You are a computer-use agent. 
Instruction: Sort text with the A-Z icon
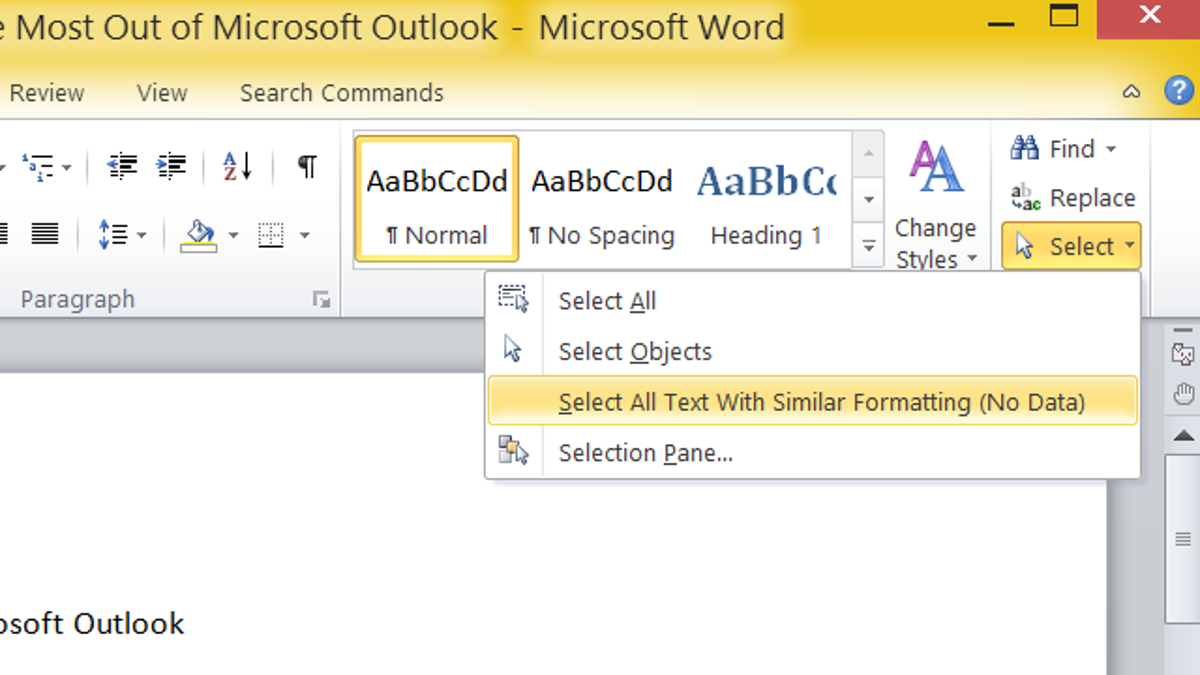(x=237, y=166)
